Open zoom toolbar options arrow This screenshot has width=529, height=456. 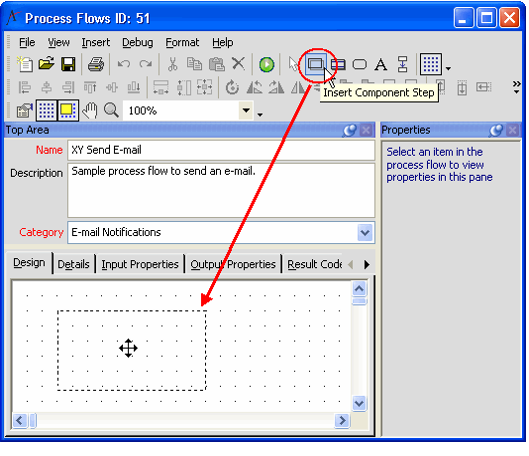coord(260,115)
